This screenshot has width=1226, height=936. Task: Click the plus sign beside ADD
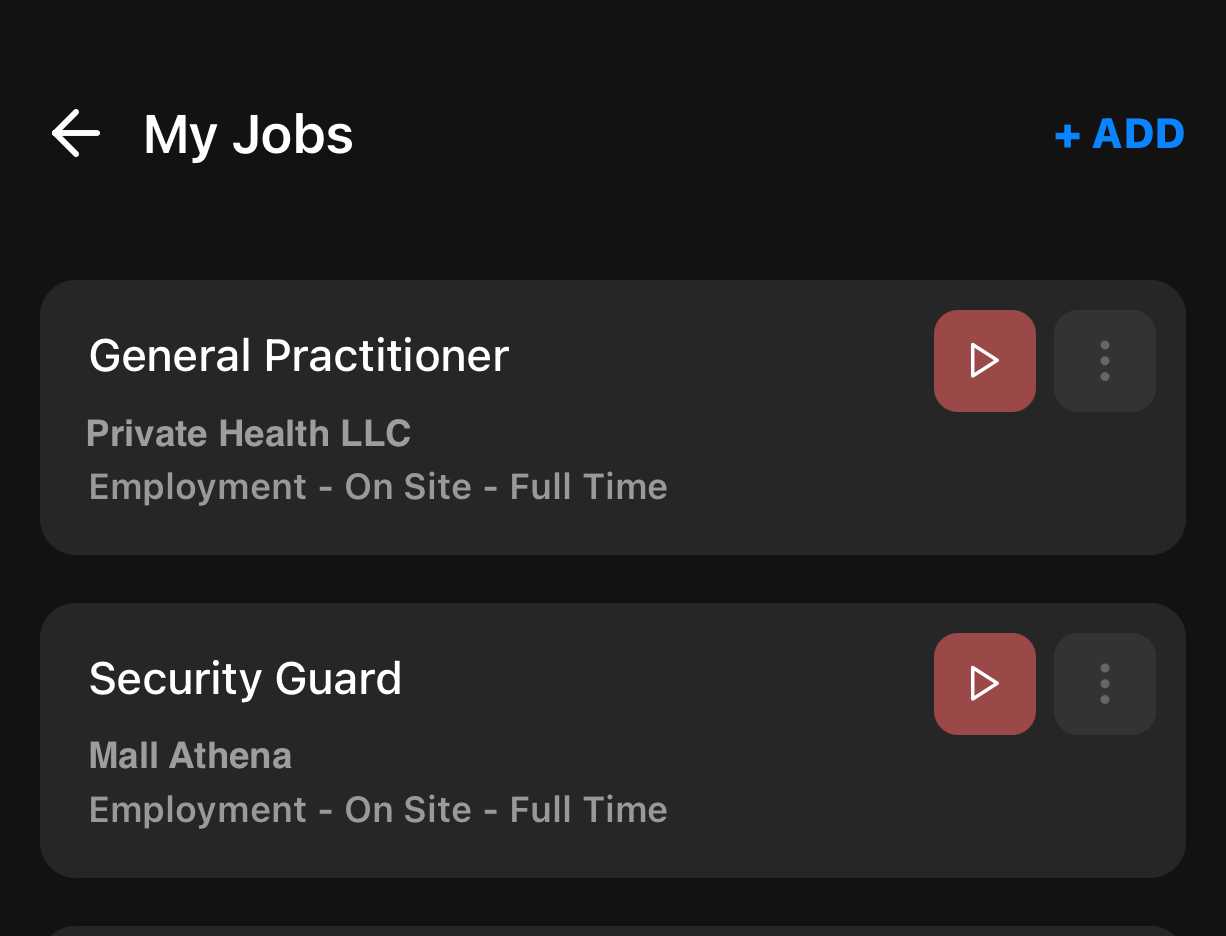click(x=1067, y=136)
